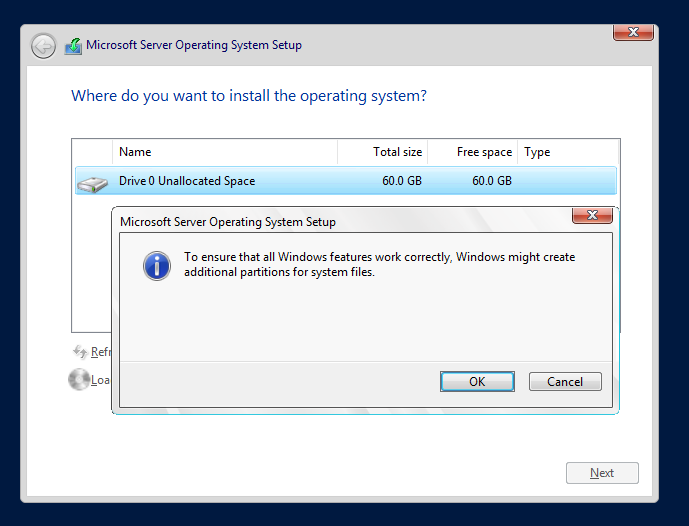Click the Load driver disc icon

[79, 380]
